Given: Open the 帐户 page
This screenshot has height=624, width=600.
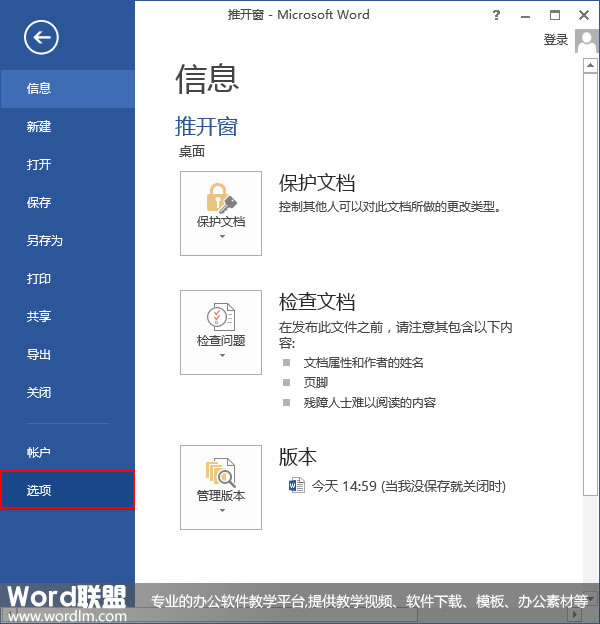Looking at the screenshot, I should (x=67, y=452).
